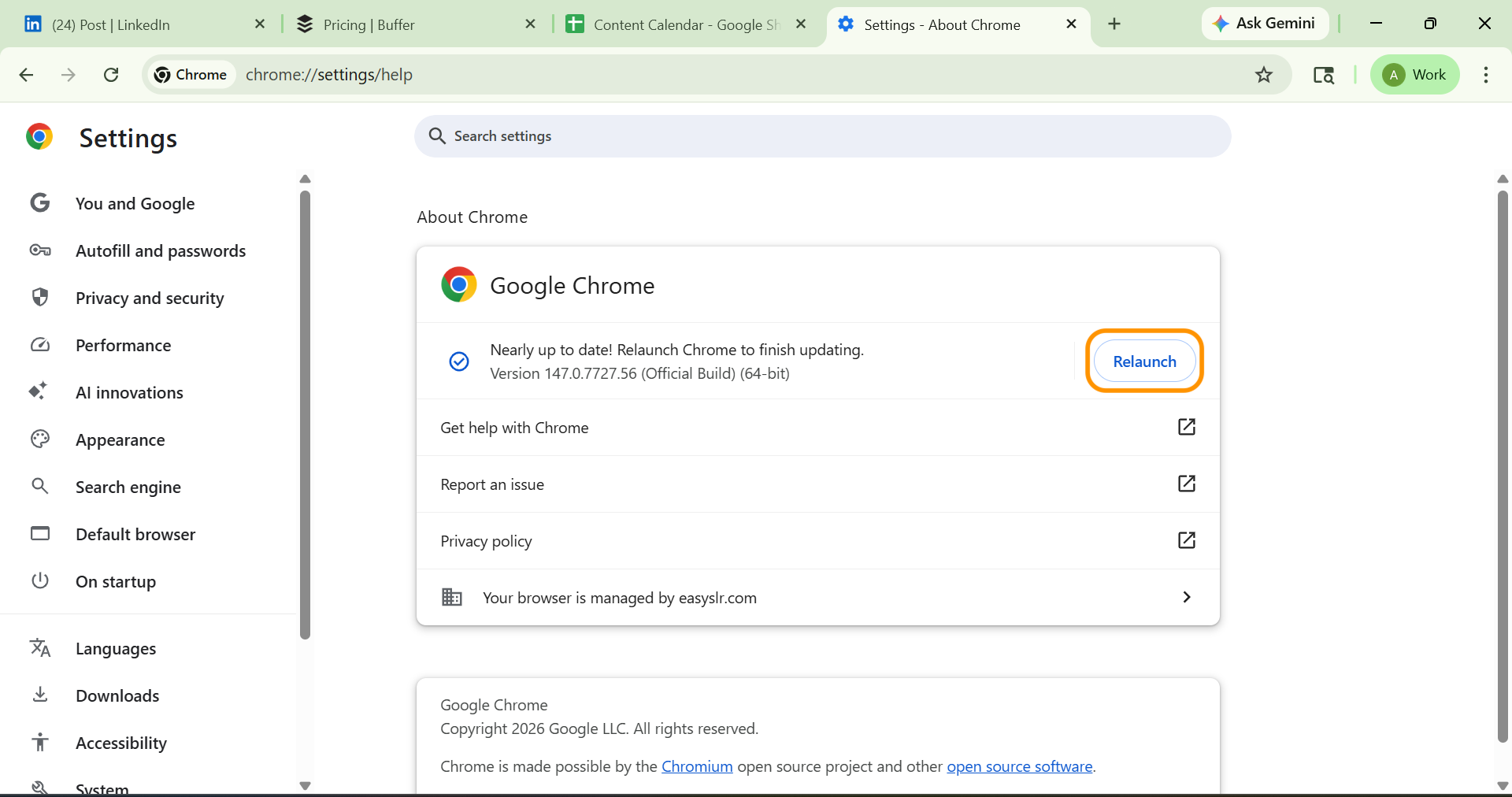Click the bookmark star icon
This screenshot has height=797, width=1512.
click(x=1263, y=75)
